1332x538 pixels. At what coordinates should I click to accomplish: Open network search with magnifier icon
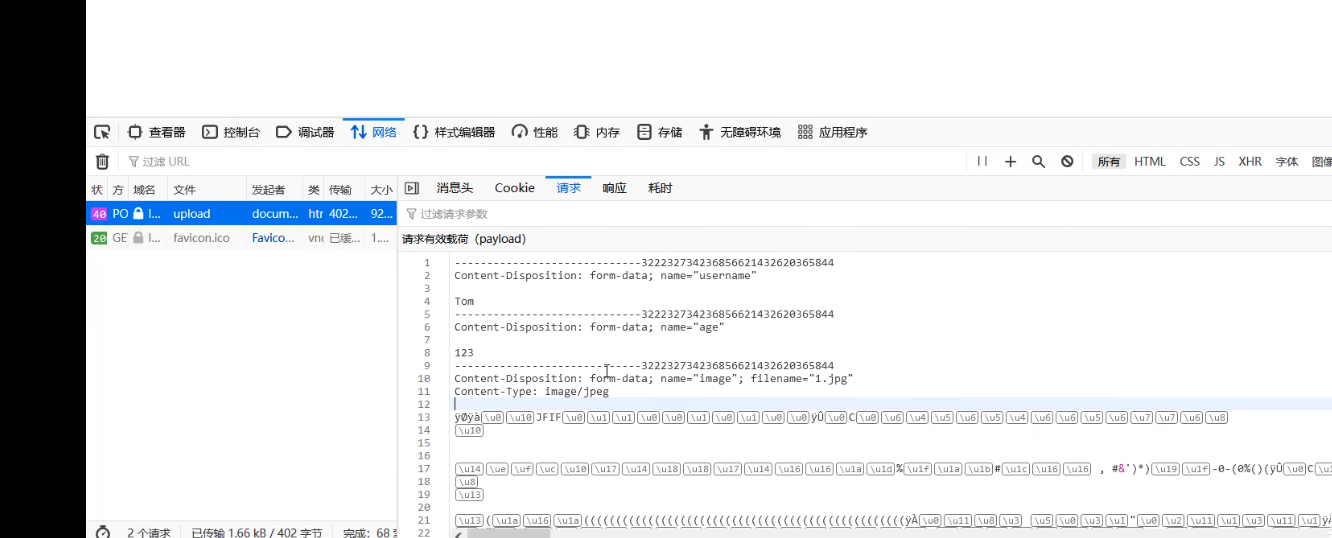[x=1038, y=162]
